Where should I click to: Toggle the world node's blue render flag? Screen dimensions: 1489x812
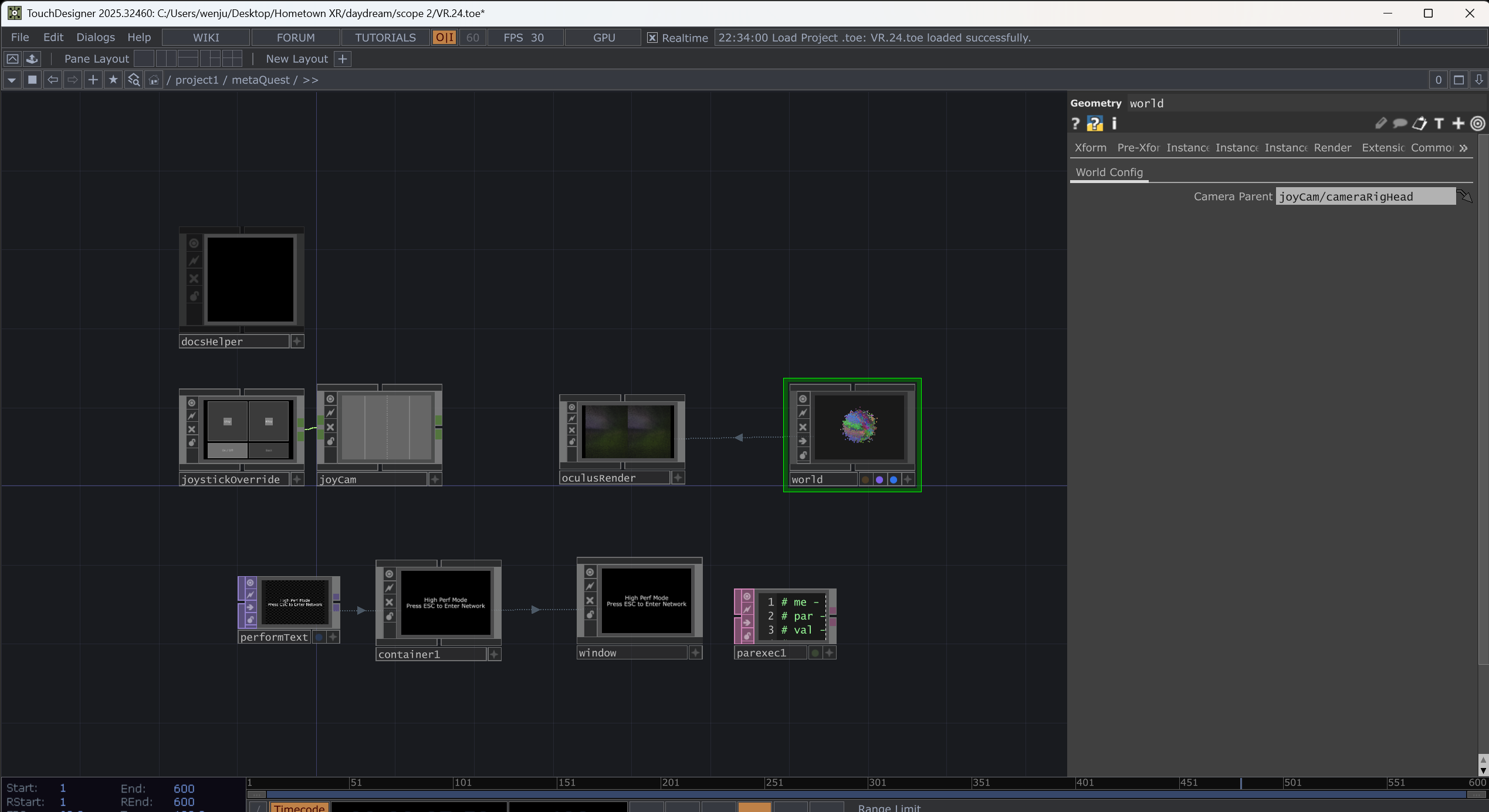pyautogui.click(x=894, y=480)
